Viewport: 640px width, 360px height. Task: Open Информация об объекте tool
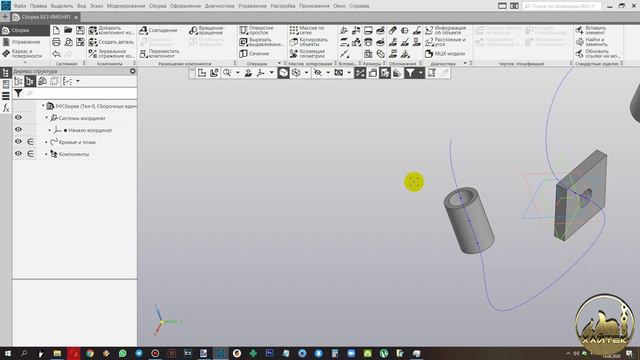pyautogui.click(x=445, y=30)
